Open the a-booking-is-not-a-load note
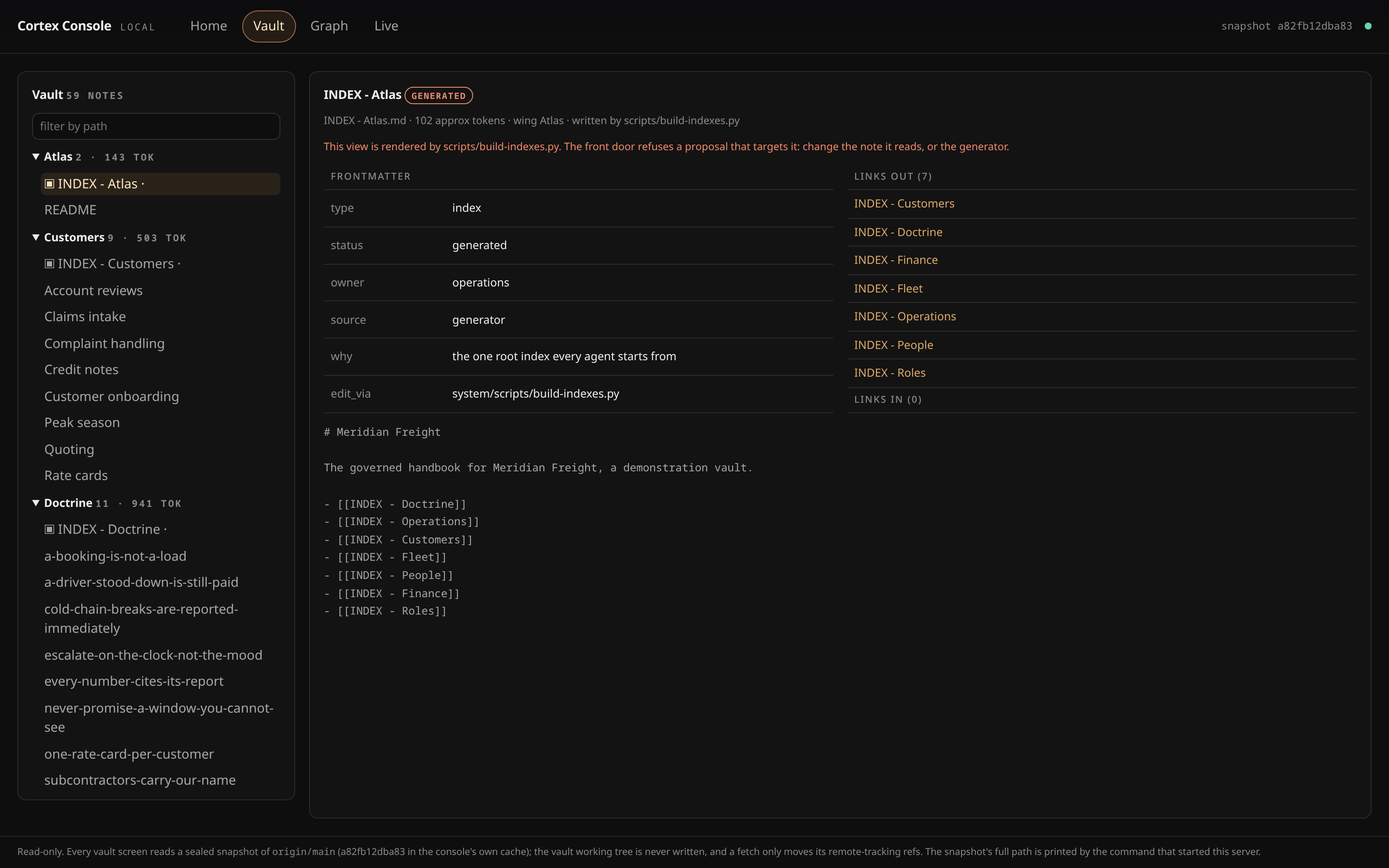The height and width of the screenshot is (868, 1389). tap(160, 556)
